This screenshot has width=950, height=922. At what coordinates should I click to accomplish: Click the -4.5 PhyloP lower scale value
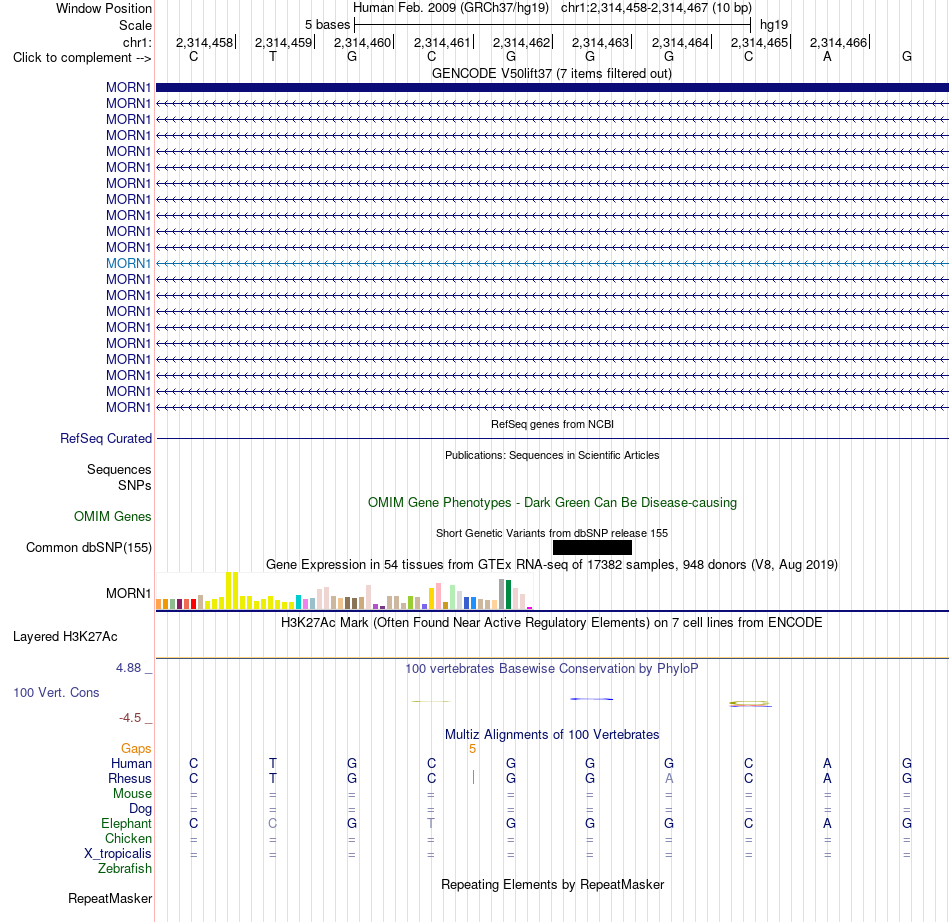tap(130, 718)
